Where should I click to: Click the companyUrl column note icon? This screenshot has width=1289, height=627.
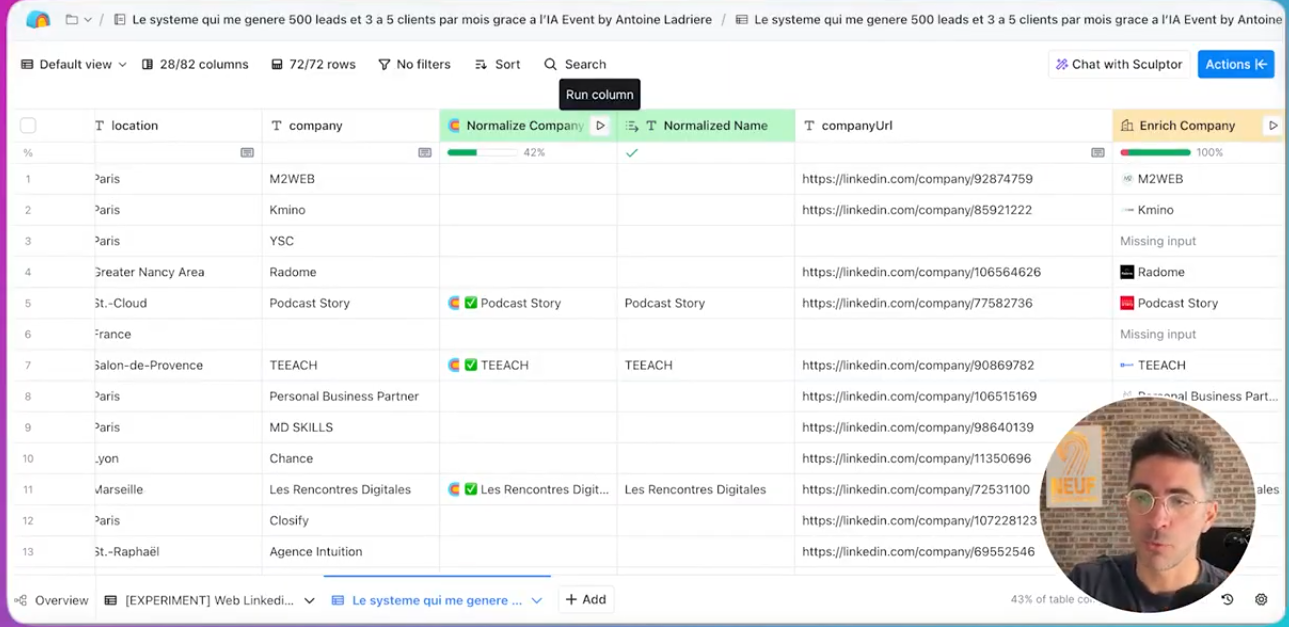1097,153
